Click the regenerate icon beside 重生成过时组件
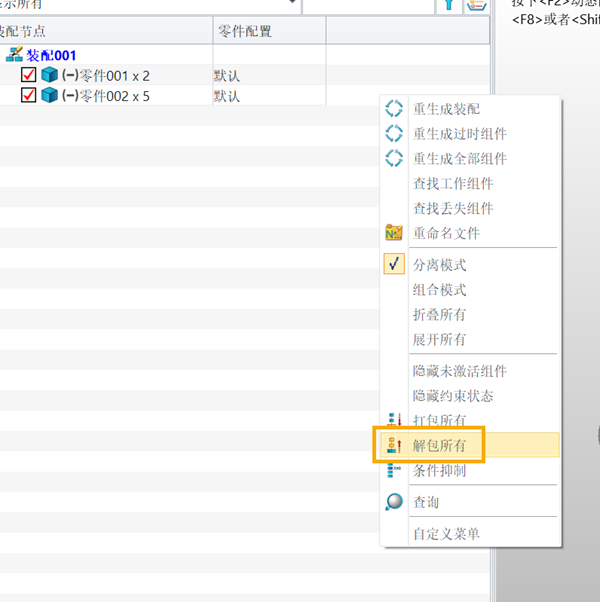600x602 pixels. [x=394, y=134]
